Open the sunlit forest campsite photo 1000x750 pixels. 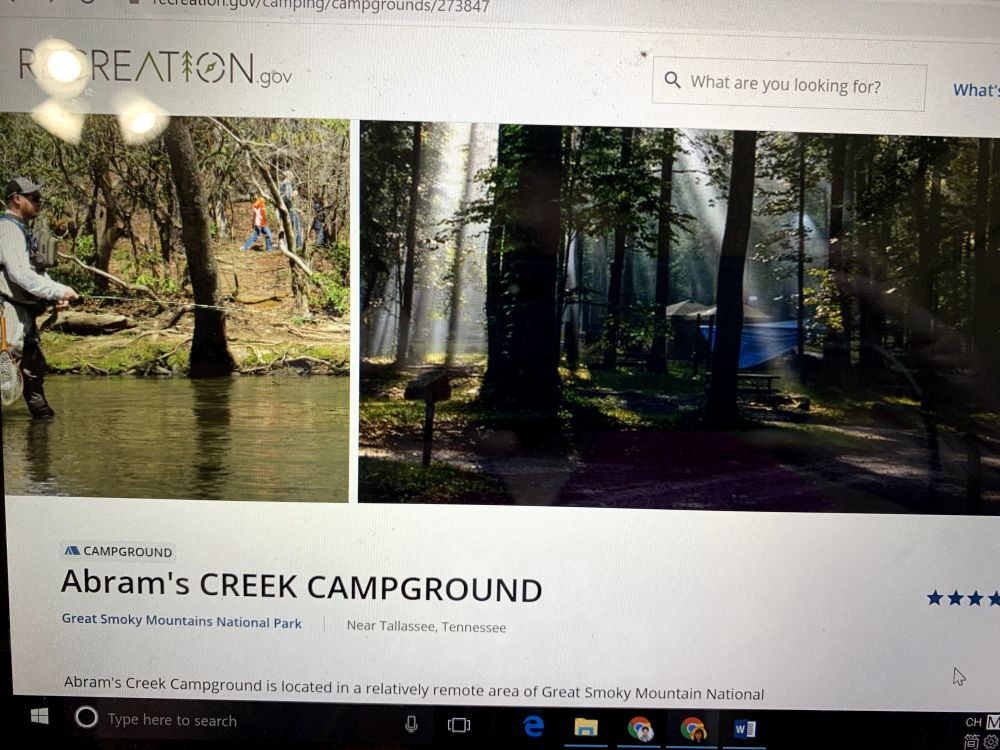[x=679, y=318]
